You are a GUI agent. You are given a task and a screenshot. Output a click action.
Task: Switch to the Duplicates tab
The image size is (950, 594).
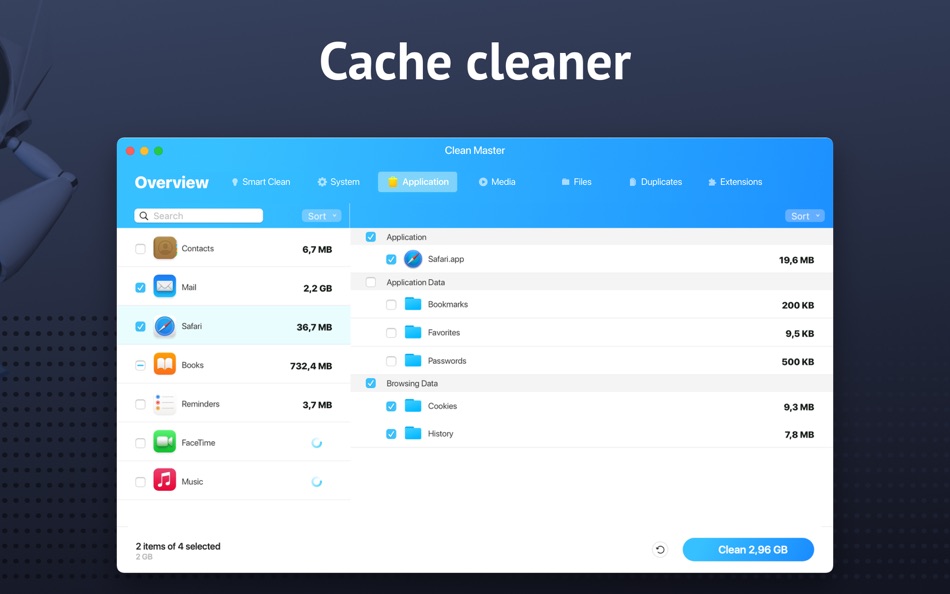point(655,182)
